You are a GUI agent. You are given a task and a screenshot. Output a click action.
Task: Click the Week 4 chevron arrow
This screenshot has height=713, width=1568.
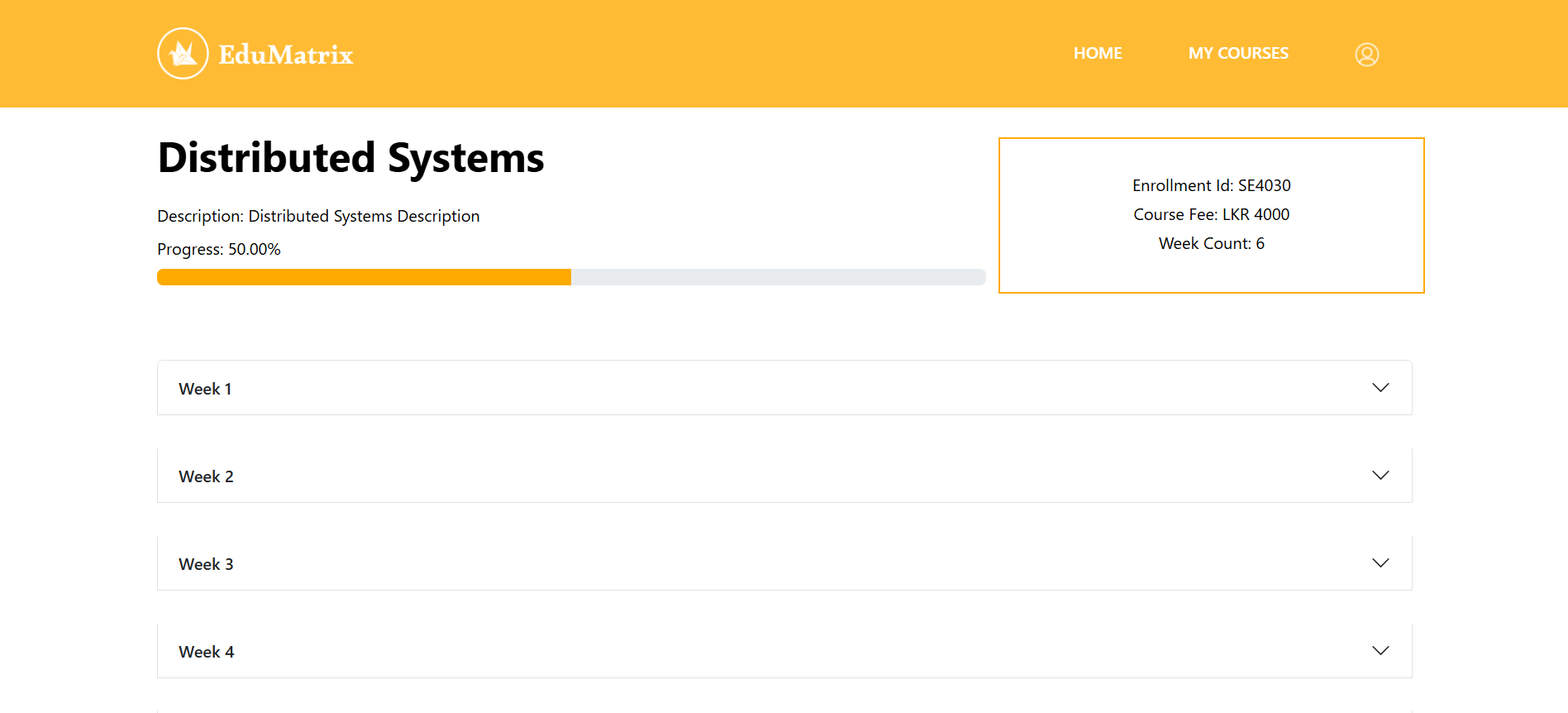click(x=1380, y=651)
